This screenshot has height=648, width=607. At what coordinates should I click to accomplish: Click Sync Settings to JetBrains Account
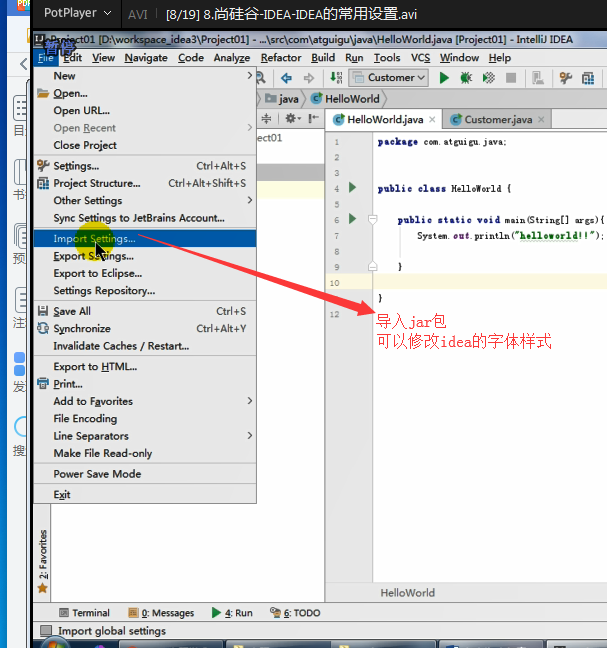145,218
